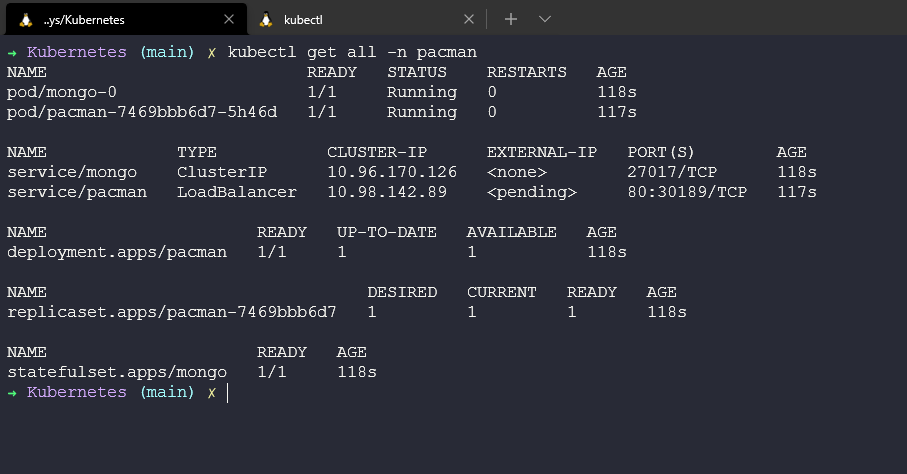Click the Linux penguin icon on Kubernetes tab
The width and height of the screenshot is (907, 474).
(25, 20)
